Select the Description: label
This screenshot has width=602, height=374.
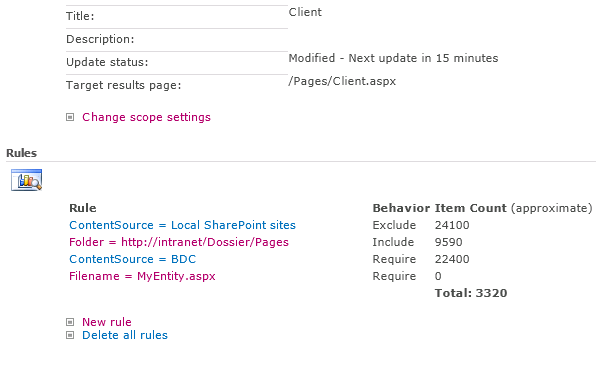[100, 39]
